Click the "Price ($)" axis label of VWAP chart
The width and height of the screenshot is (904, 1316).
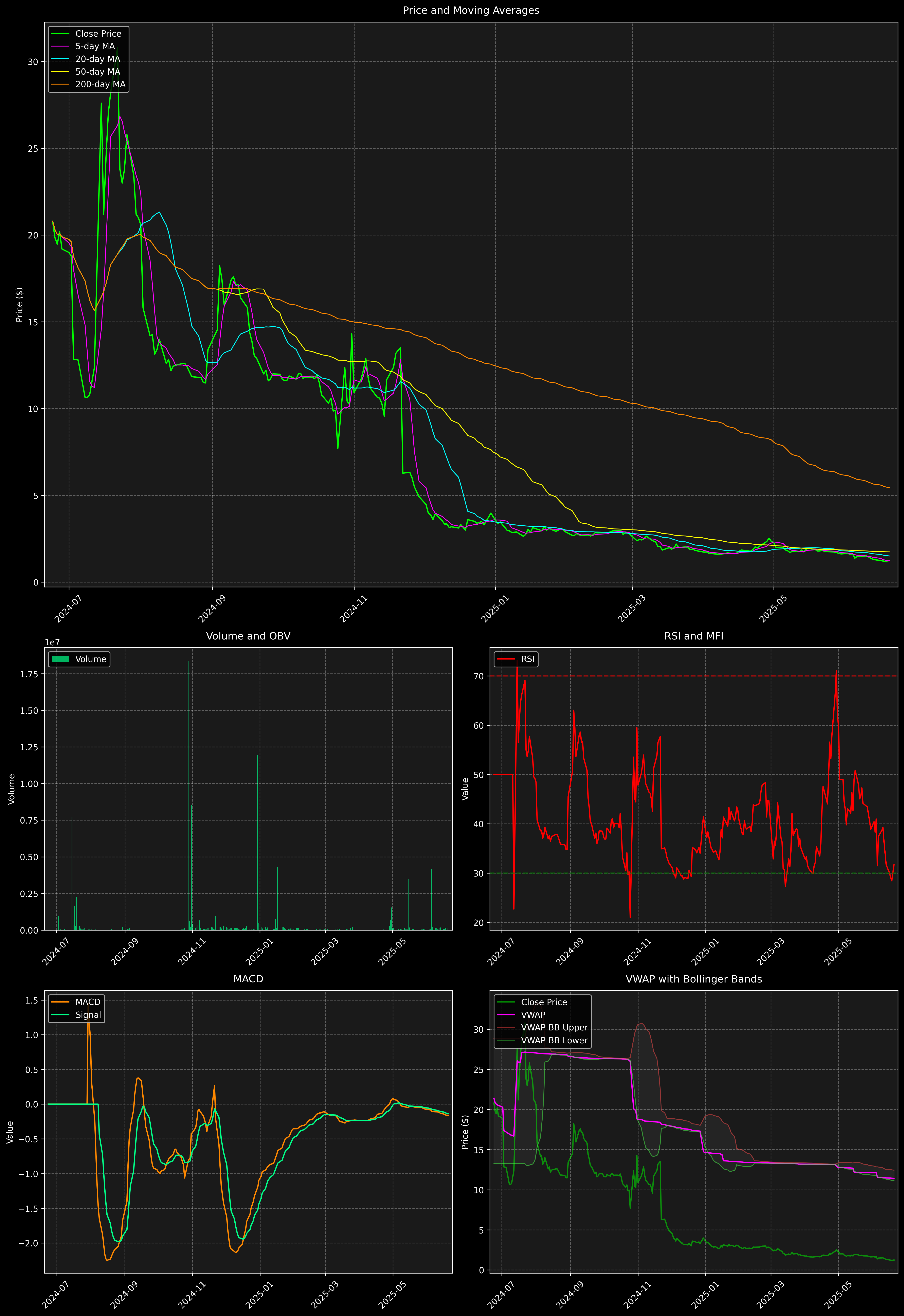coord(465,1132)
